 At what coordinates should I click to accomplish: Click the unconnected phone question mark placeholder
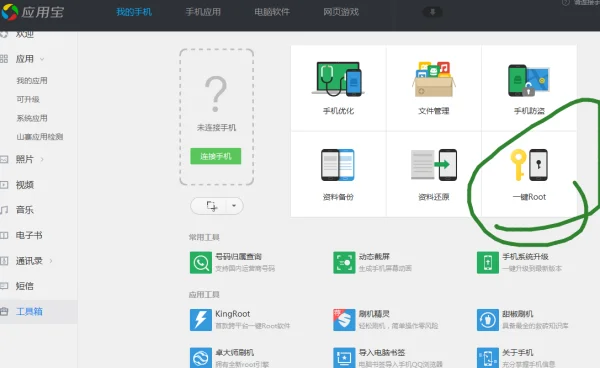point(216,94)
